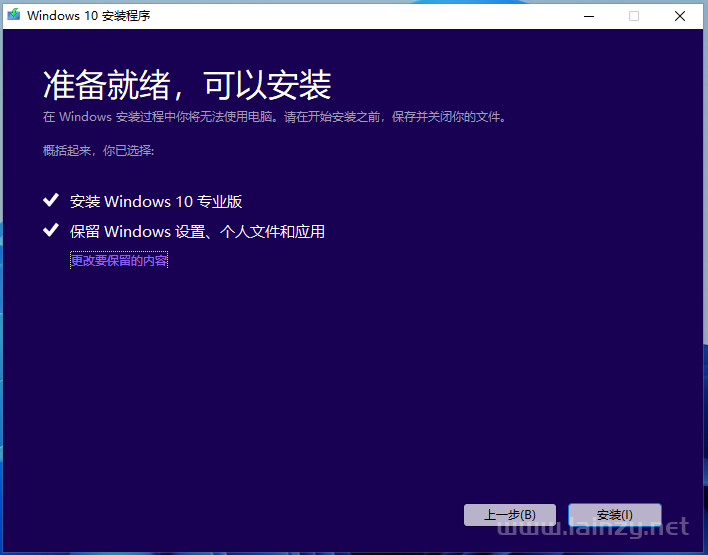Click the greyed-out maximize button
The image size is (708, 555).
[633, 15]
